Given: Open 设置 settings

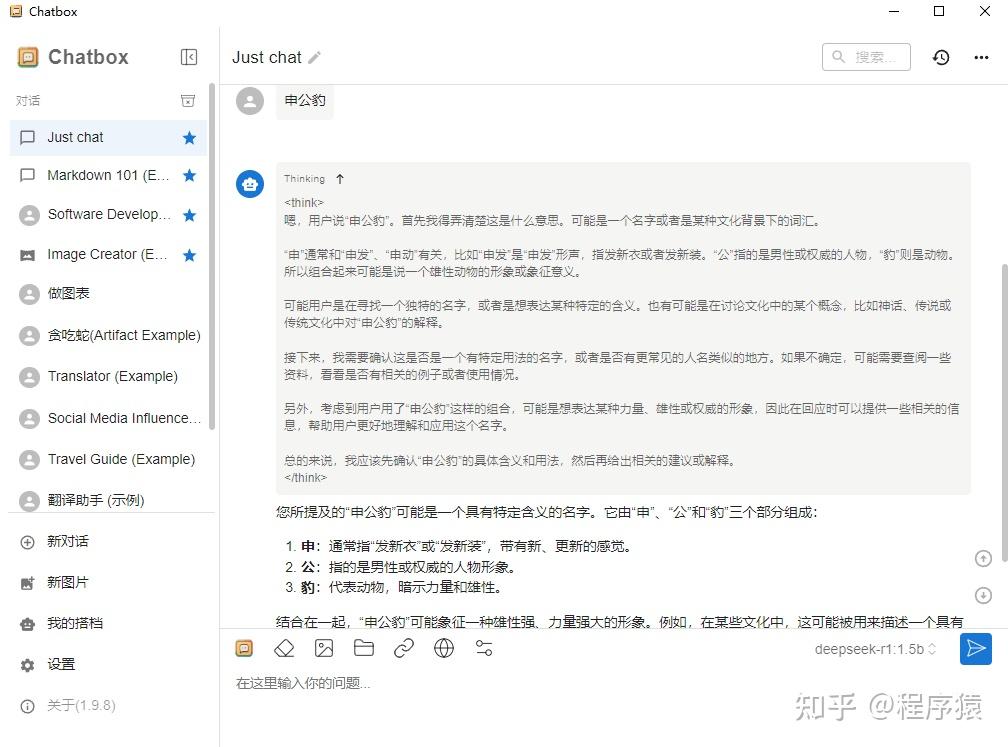Looking at the screenshot, I should (108, 665).
